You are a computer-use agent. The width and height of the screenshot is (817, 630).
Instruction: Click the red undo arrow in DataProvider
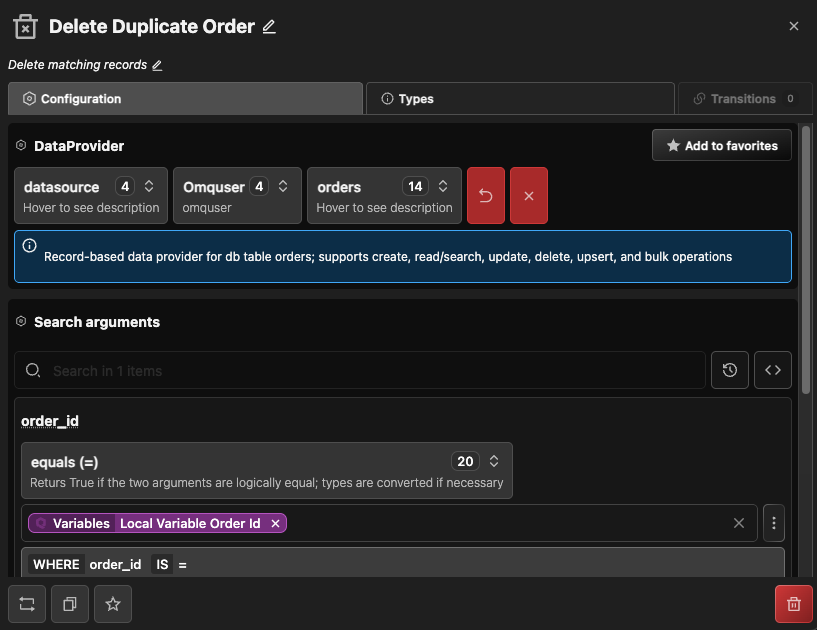(486, 195)
